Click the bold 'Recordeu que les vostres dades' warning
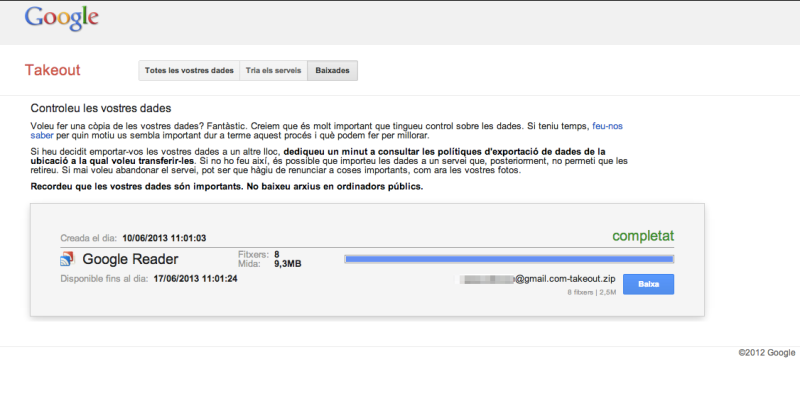The width and height of the screenshot is (800, 401). 227,187
